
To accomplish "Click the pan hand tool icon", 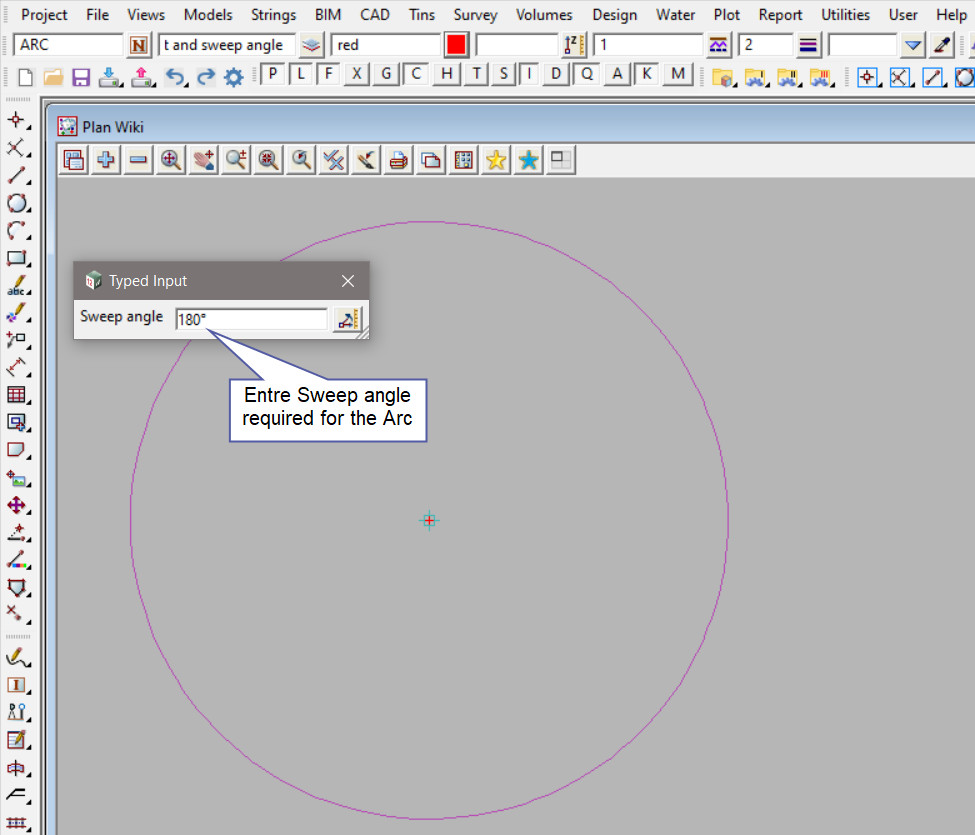I will (x=204, y=160).
